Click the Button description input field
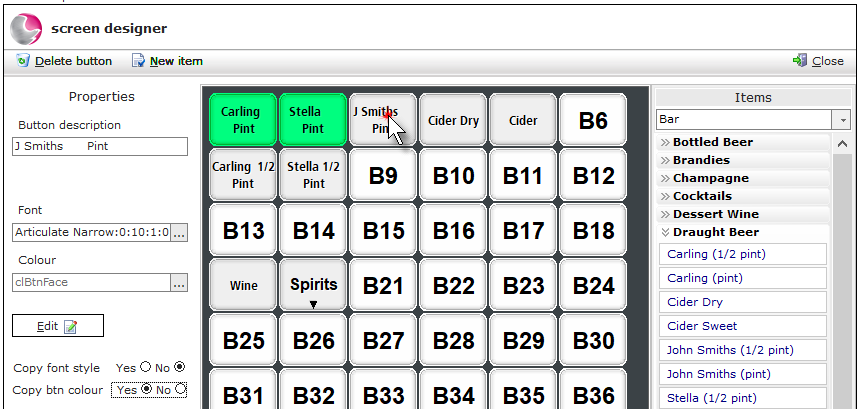861x409 pixels. coord(100,147)
